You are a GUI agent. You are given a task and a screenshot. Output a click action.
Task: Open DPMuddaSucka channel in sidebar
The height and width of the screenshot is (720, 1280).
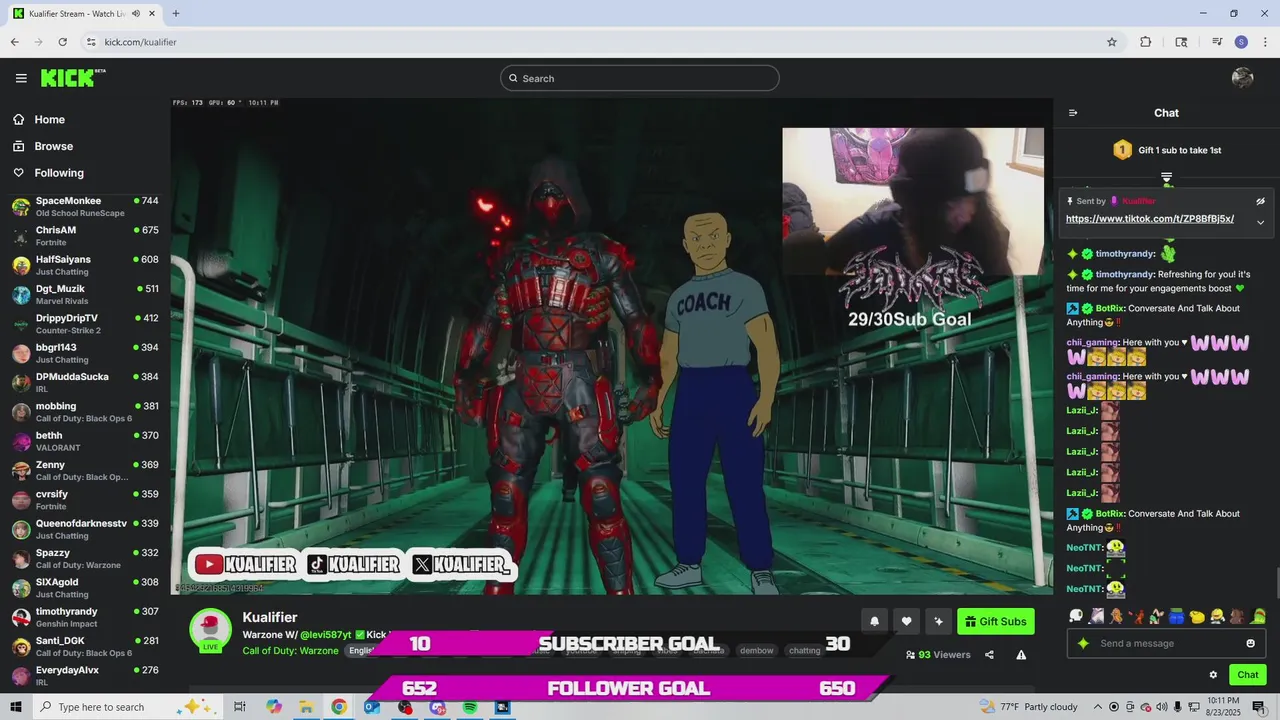[85, 382]
